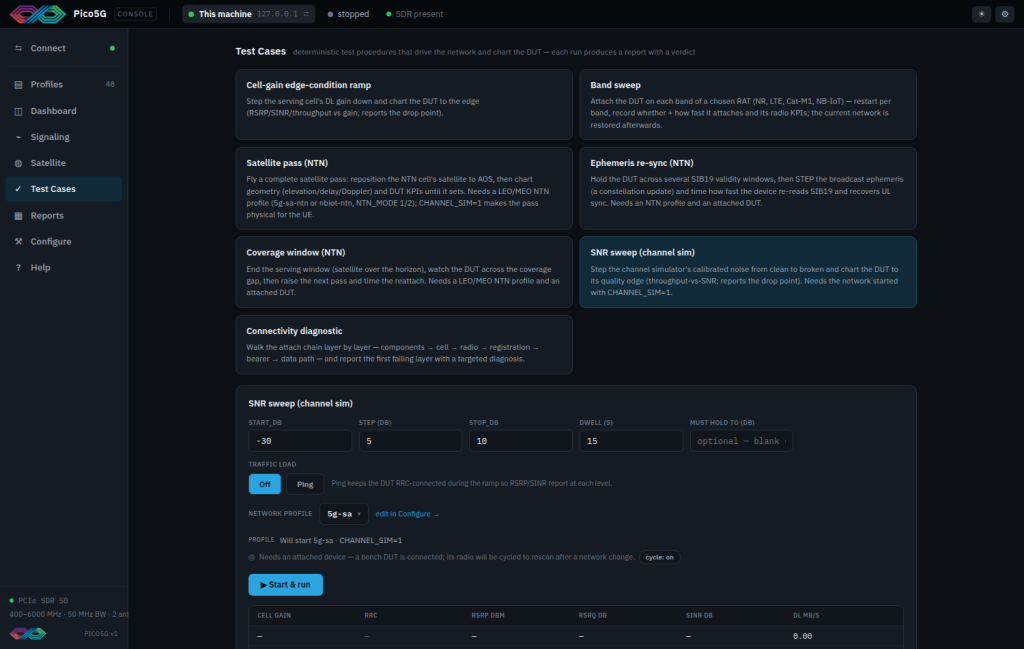The image size is (1024, 649).
Task: Open the Signaling page
Action: pyautogui.click(x=63, y=137)
